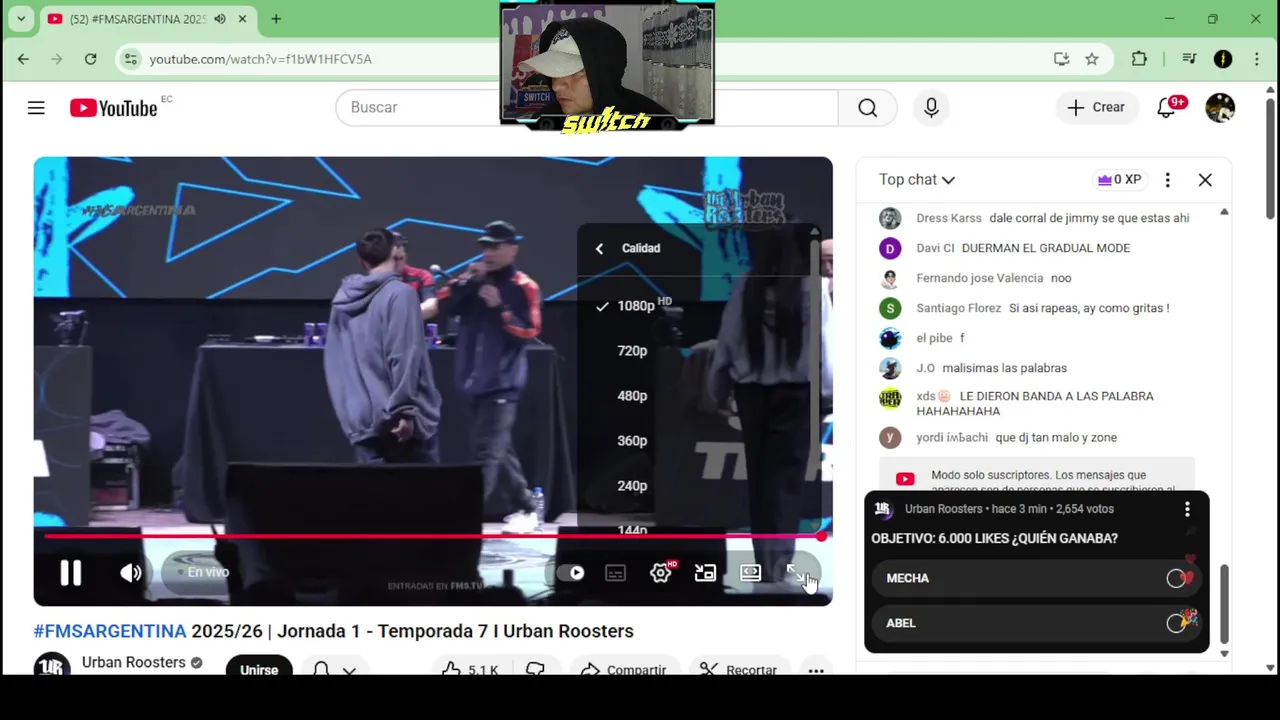The height and width of the screenshot is (720, 1280).
Task: Open the chat three-dot options menu
Action: 1167,180
